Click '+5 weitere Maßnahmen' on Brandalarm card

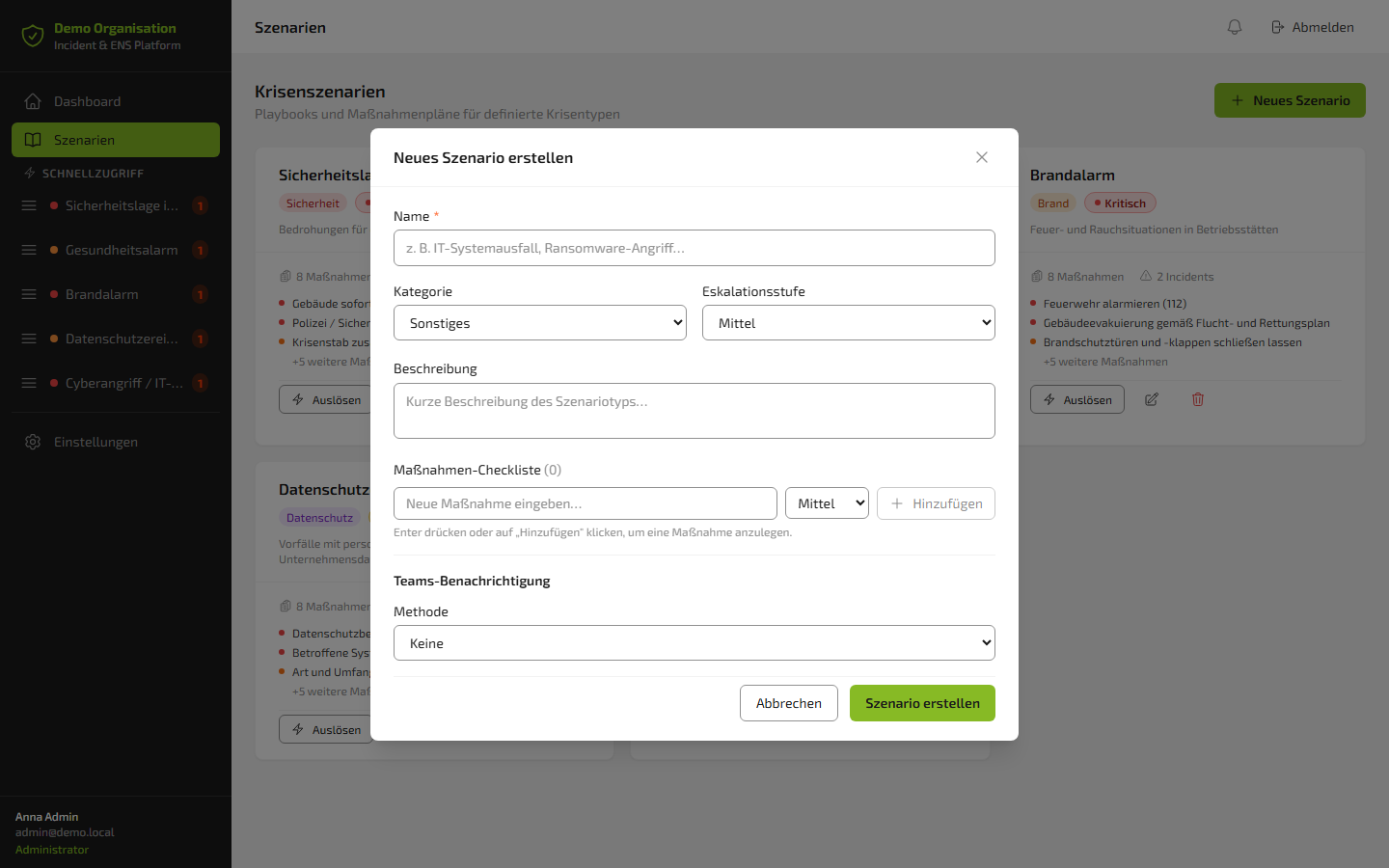tap(1105, 362)
